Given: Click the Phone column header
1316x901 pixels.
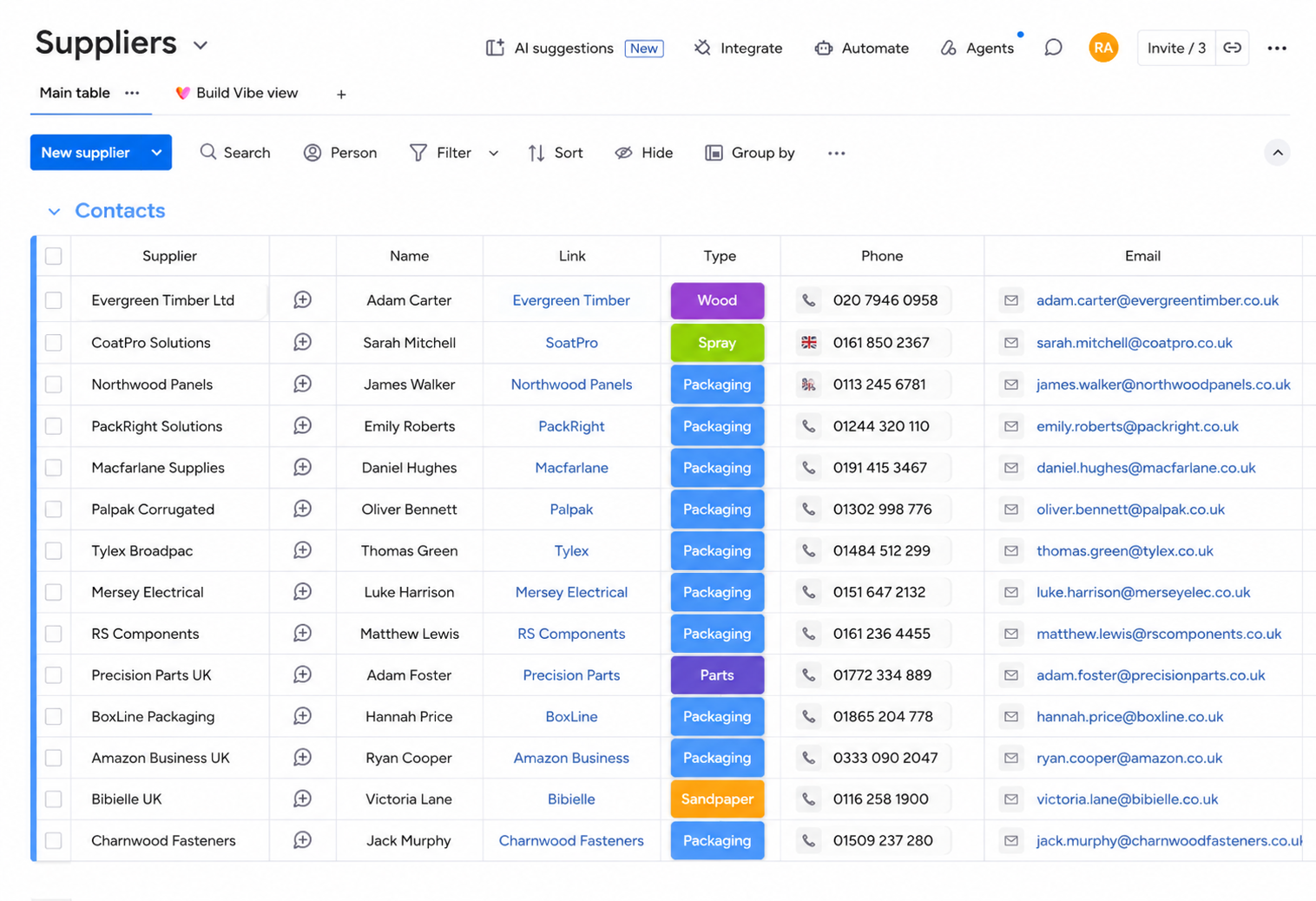Looking at the screenshot, I should pyautogui.click(x=882, y=256).
